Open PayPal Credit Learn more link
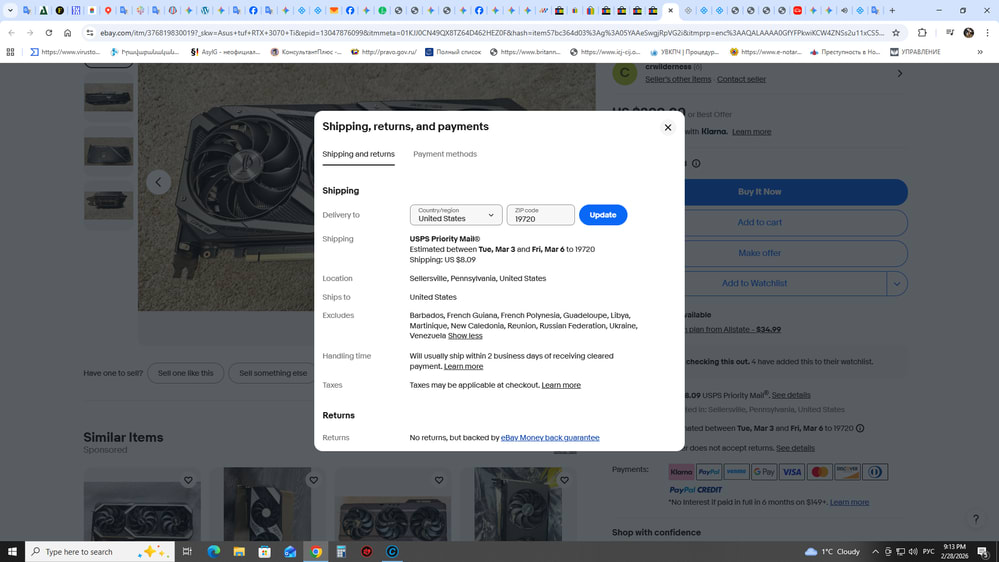 point(849,502)
